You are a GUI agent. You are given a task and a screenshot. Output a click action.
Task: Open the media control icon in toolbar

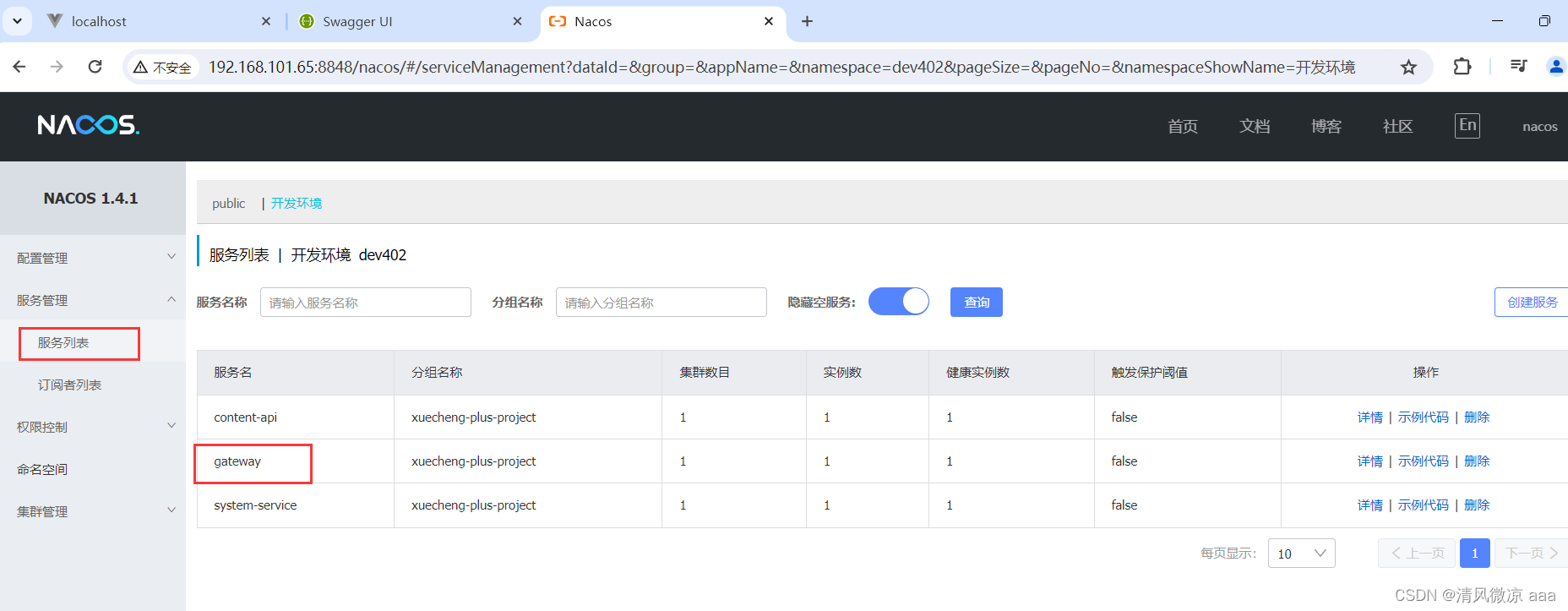(x=1518, y=66)
